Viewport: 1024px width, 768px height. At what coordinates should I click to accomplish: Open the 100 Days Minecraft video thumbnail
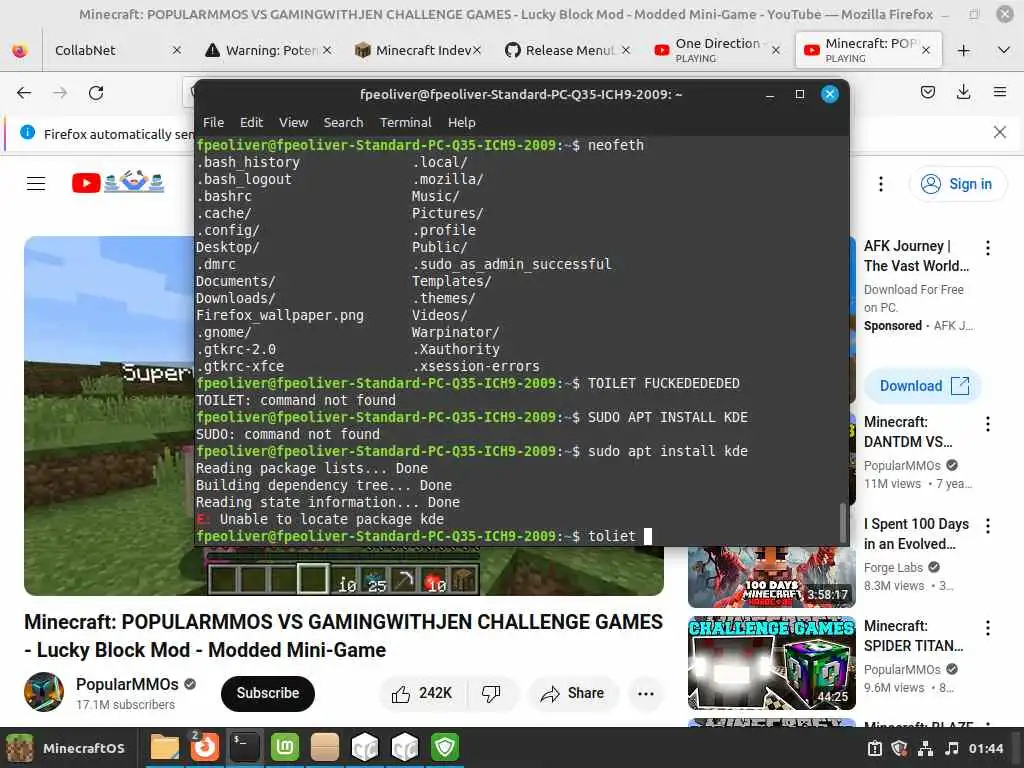(x=771, y=577)
